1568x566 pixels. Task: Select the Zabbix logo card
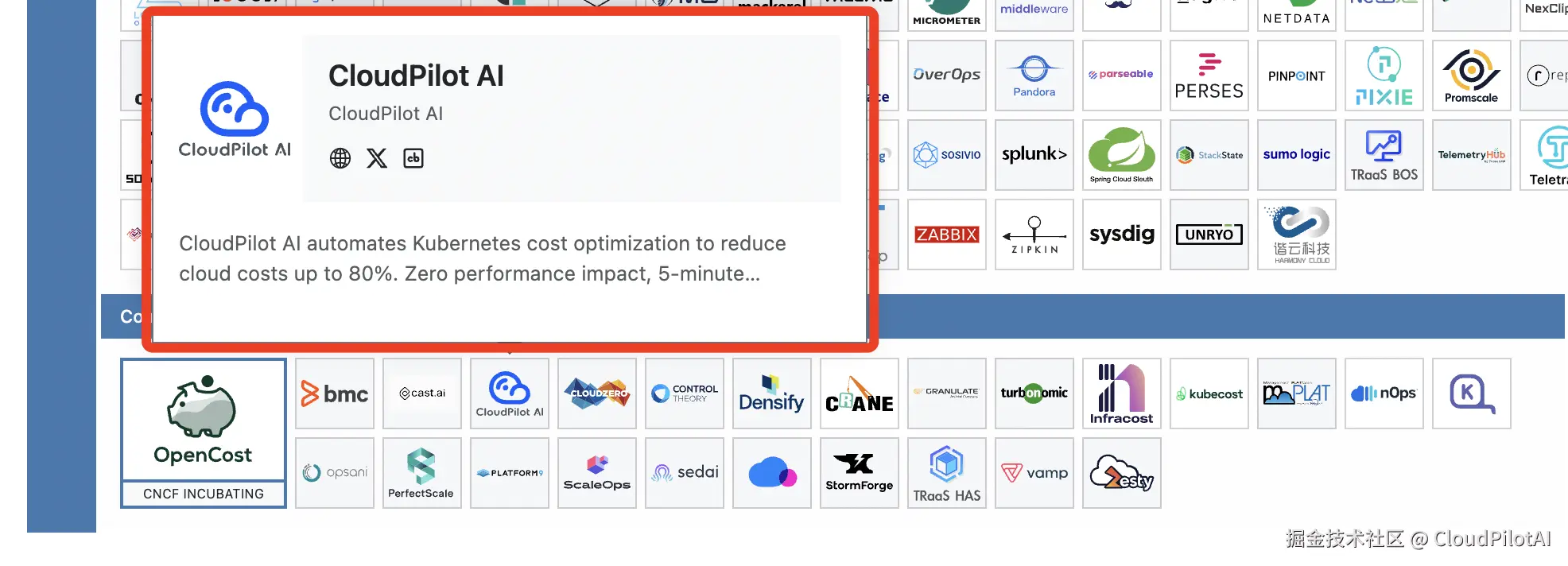click(x=947, y=235)
